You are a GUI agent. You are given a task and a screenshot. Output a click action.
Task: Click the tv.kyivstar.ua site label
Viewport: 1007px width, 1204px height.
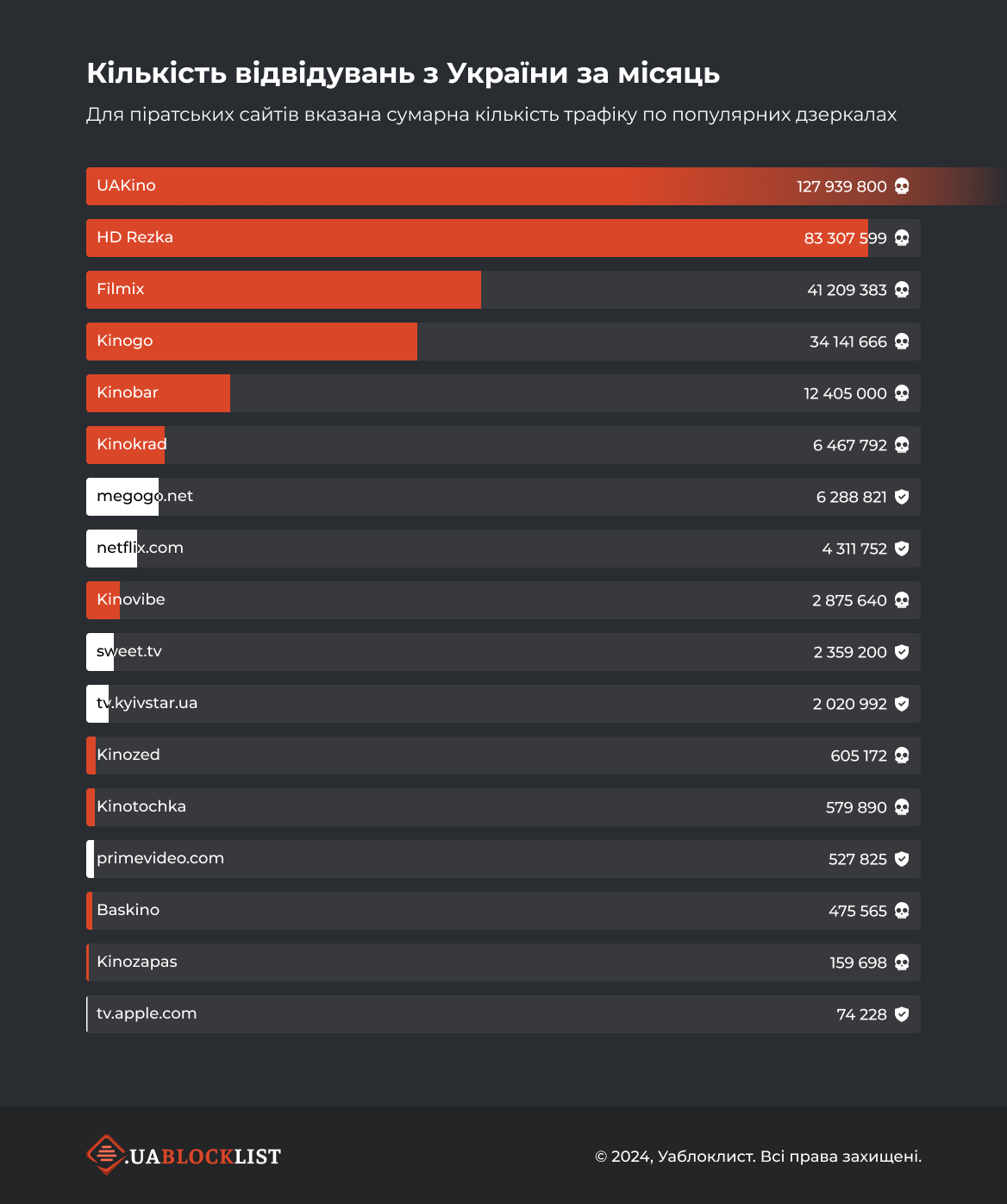pyautogui.click(x=147, y=703)
